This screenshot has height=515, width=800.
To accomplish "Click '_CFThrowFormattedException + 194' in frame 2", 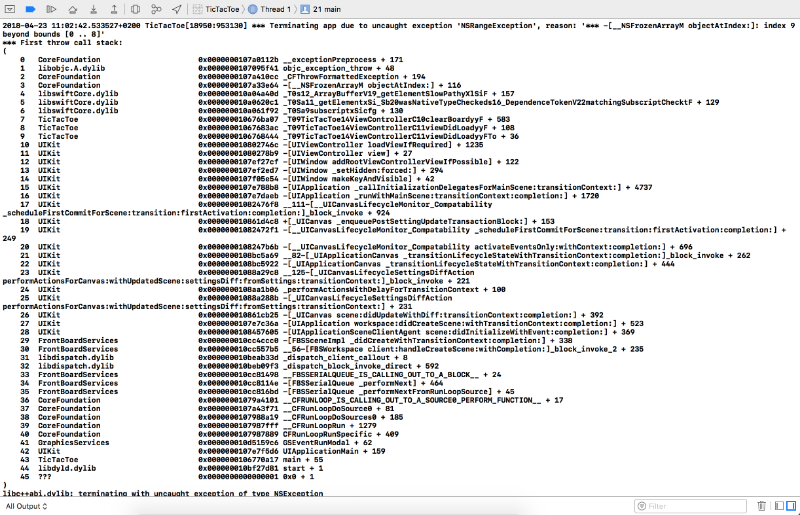I will tap(354, 77).
